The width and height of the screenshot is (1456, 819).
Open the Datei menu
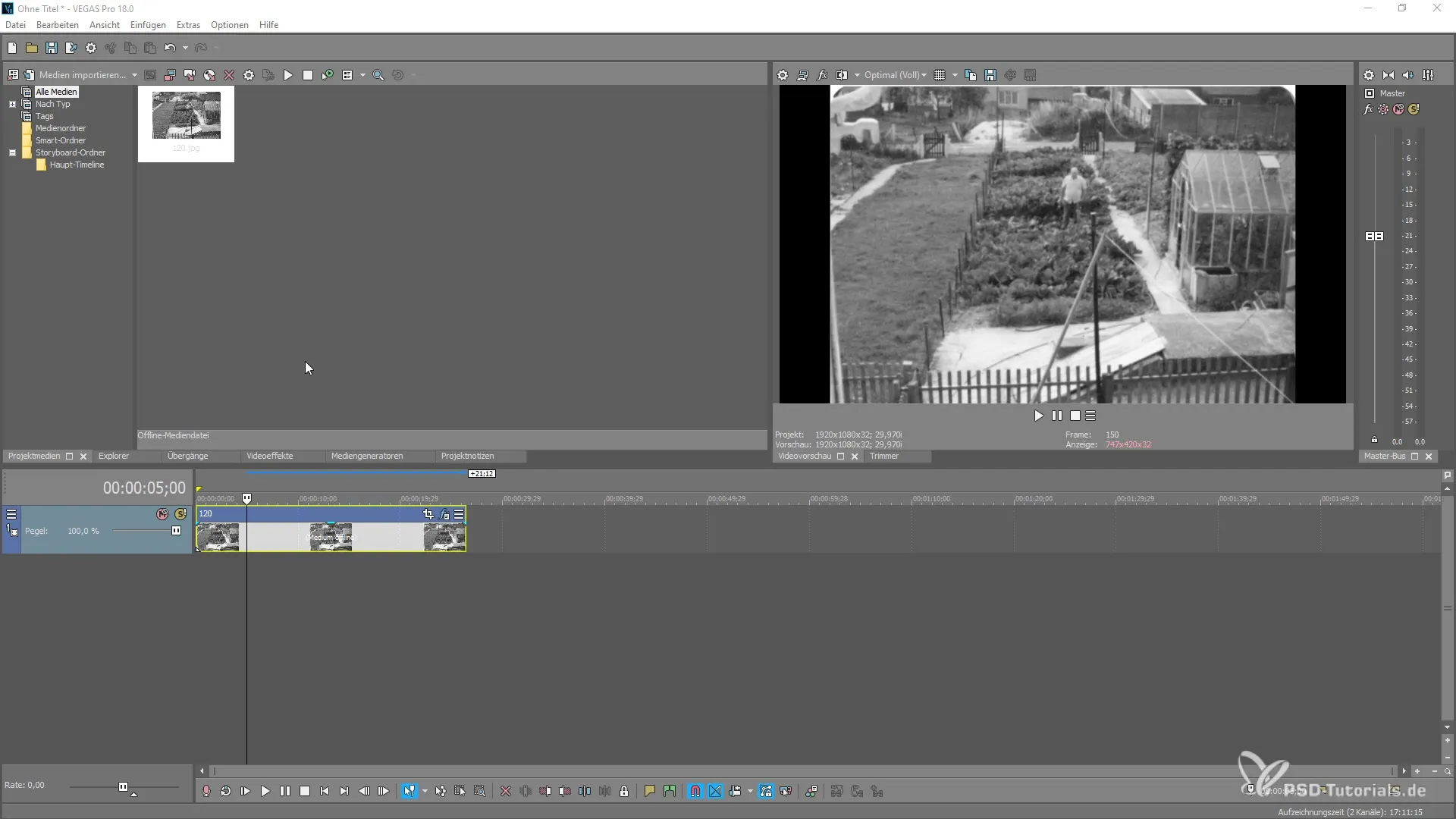tap(15, 25)
